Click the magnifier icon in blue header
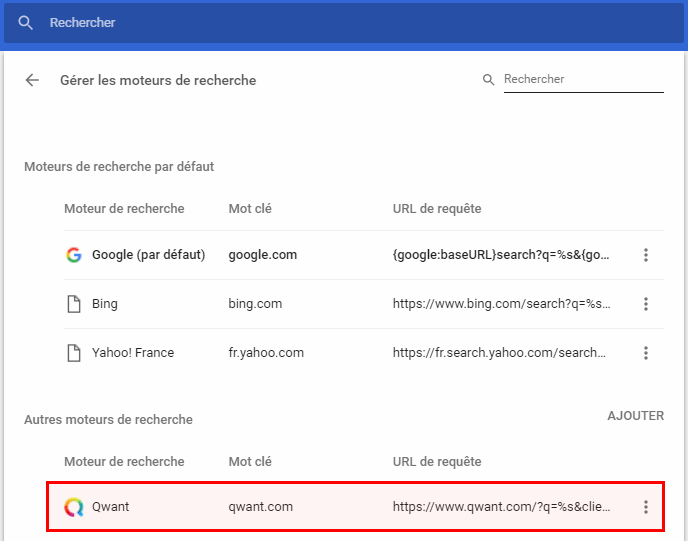Image resolution: width=688 pixels, height=541 pixels. (x=26, y=22)
